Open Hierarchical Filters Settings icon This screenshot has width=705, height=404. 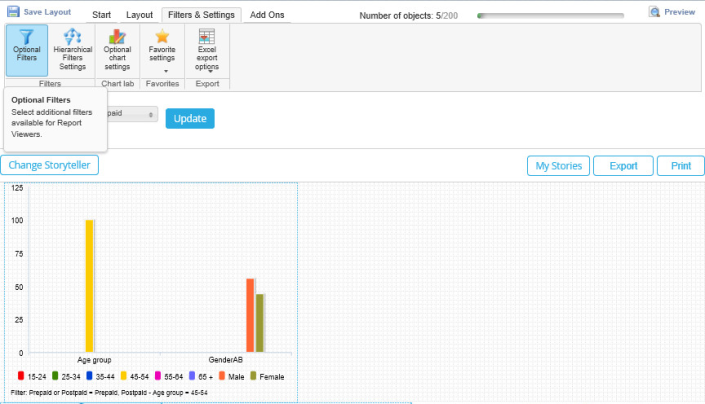pyautogui.click(x=72, y=36)
